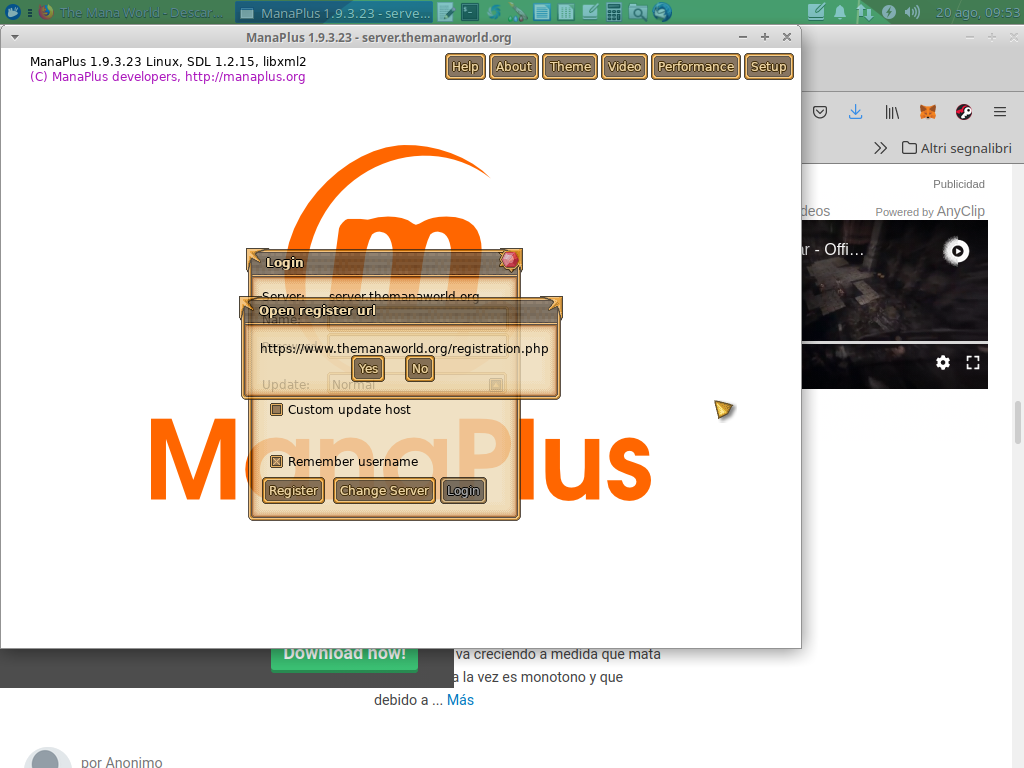The height and width of the screenshot is (768, 1024).
Task: Launch the word processor document icon
Action: pos(541,12)
